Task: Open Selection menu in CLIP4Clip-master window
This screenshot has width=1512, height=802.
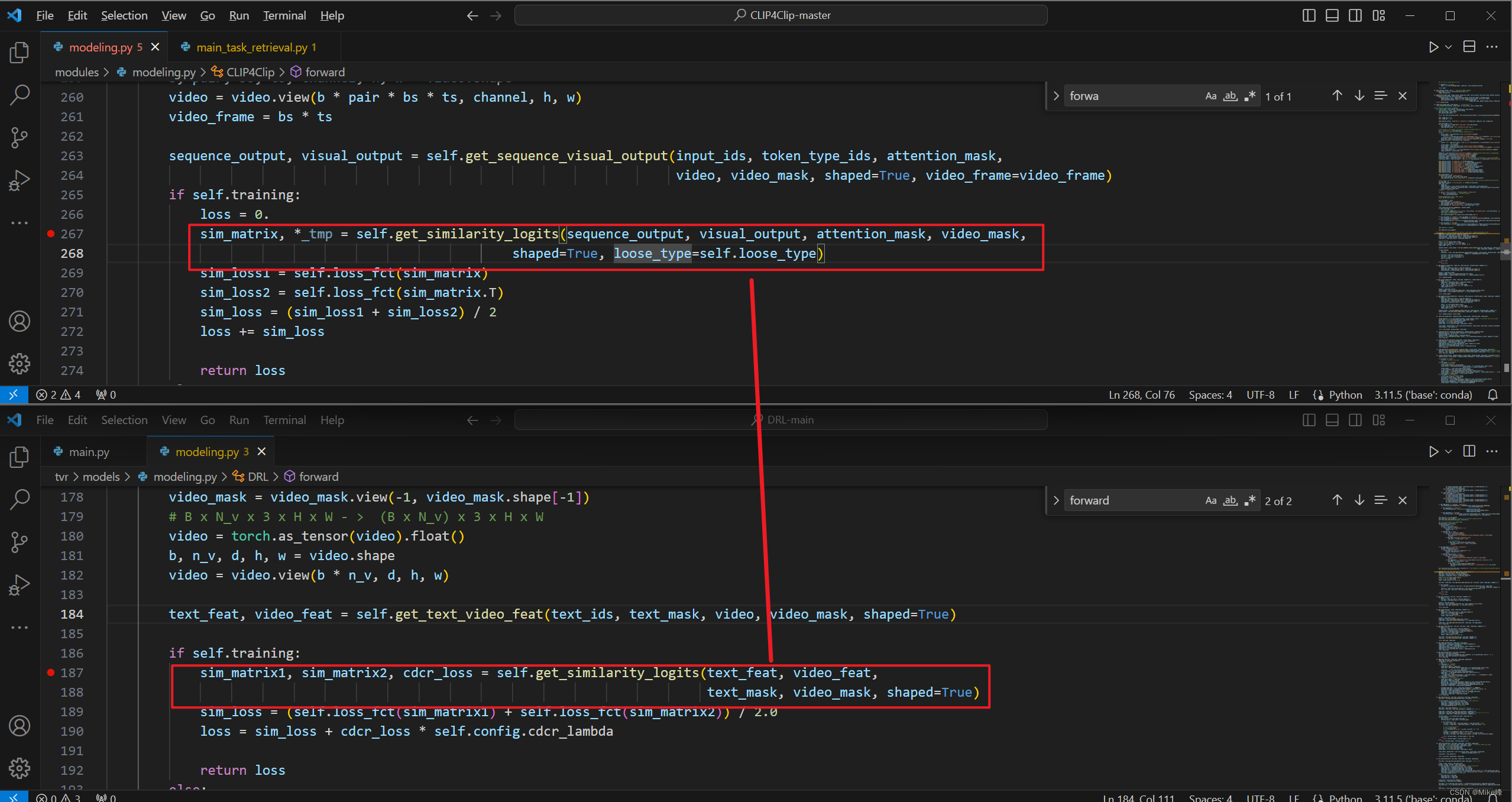Action: (x=124, y=15)
